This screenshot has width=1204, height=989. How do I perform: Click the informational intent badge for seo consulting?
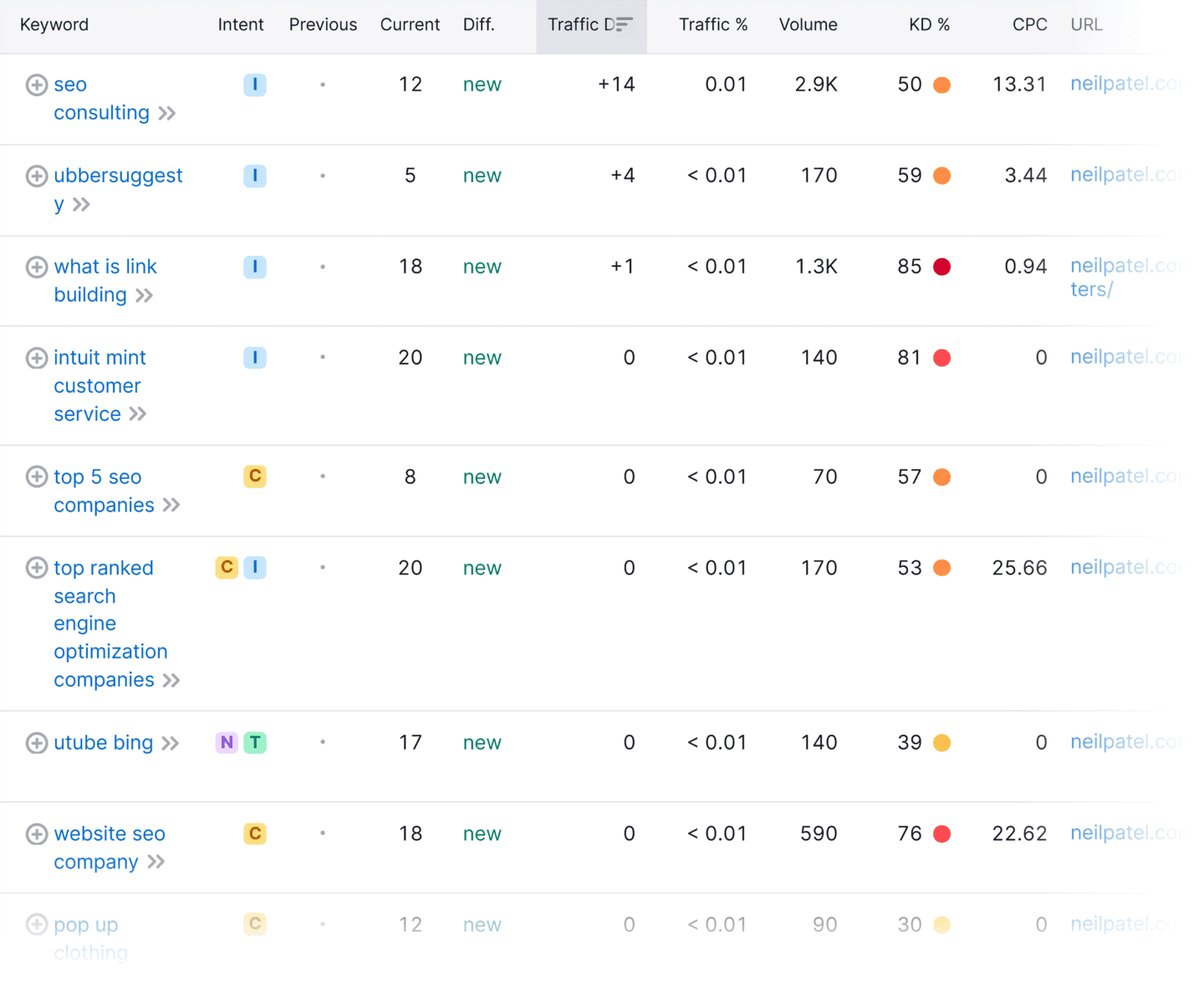coord(255,84)
